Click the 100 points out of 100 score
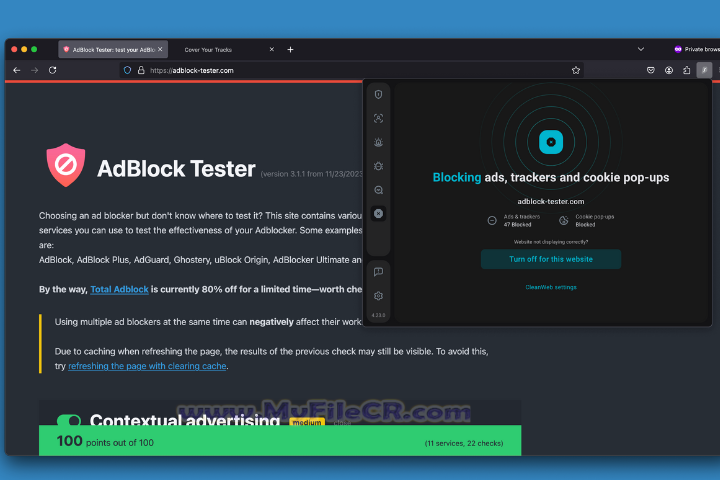The height and width of the screenshot is (480, 720). coord(105,441)
